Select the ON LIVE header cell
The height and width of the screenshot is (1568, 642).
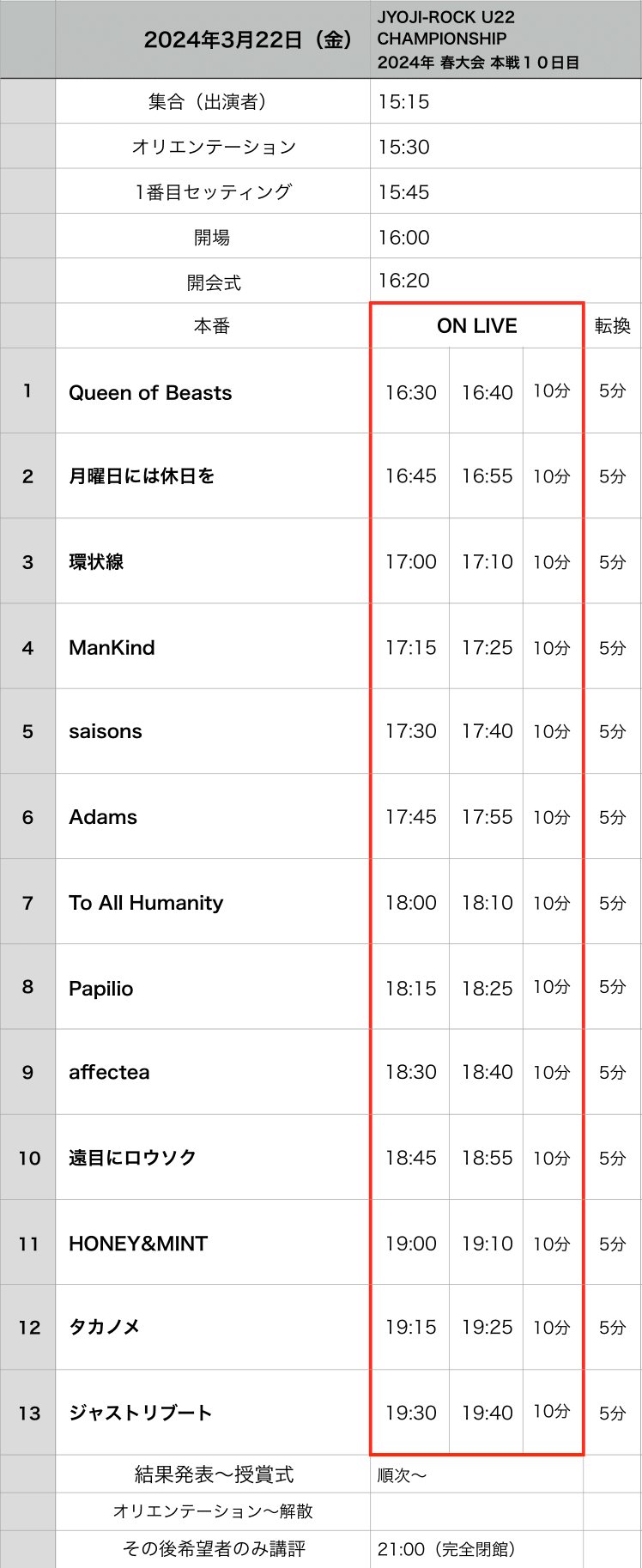pos(477,326)
